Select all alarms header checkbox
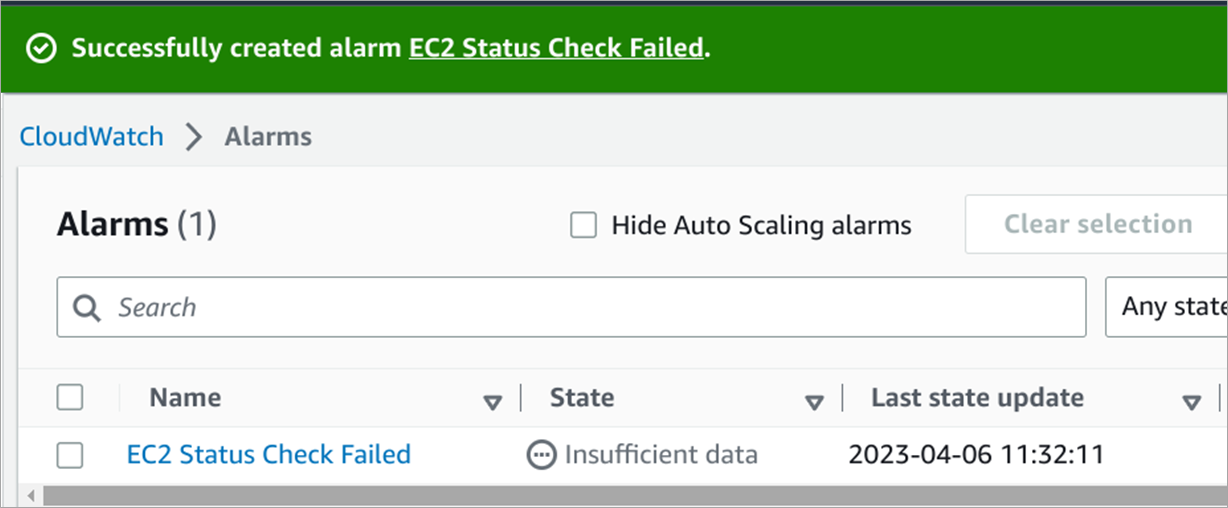 [x=70, y=398]
